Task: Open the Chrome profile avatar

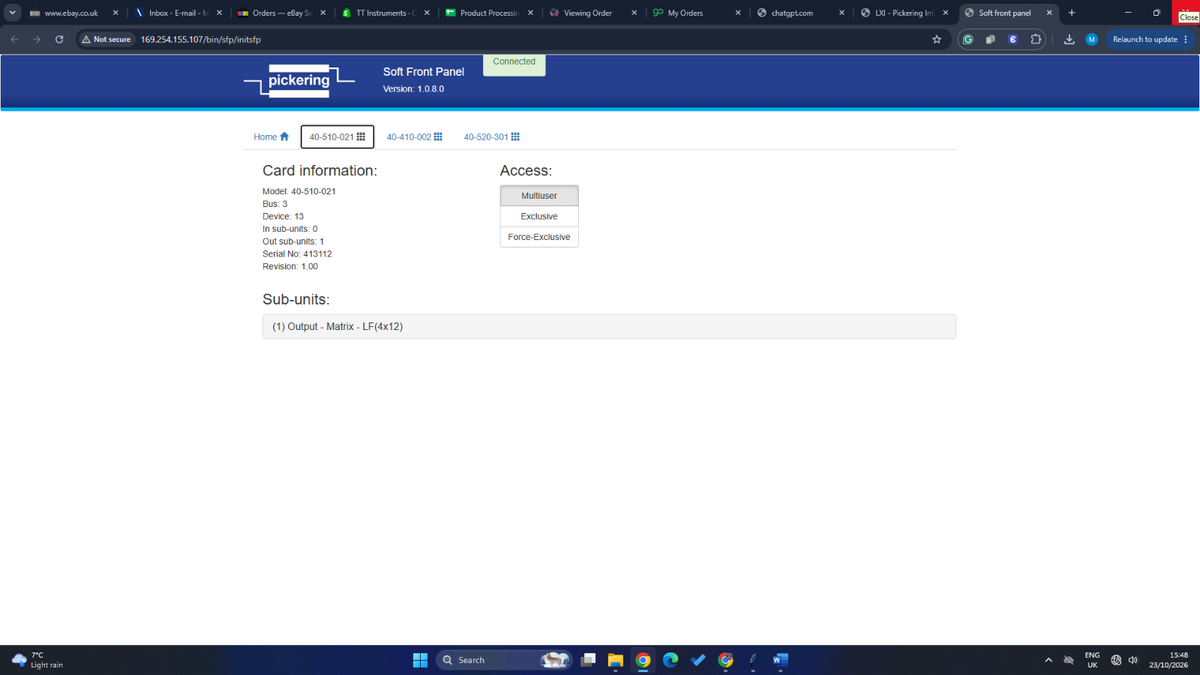Action: 1091,40
